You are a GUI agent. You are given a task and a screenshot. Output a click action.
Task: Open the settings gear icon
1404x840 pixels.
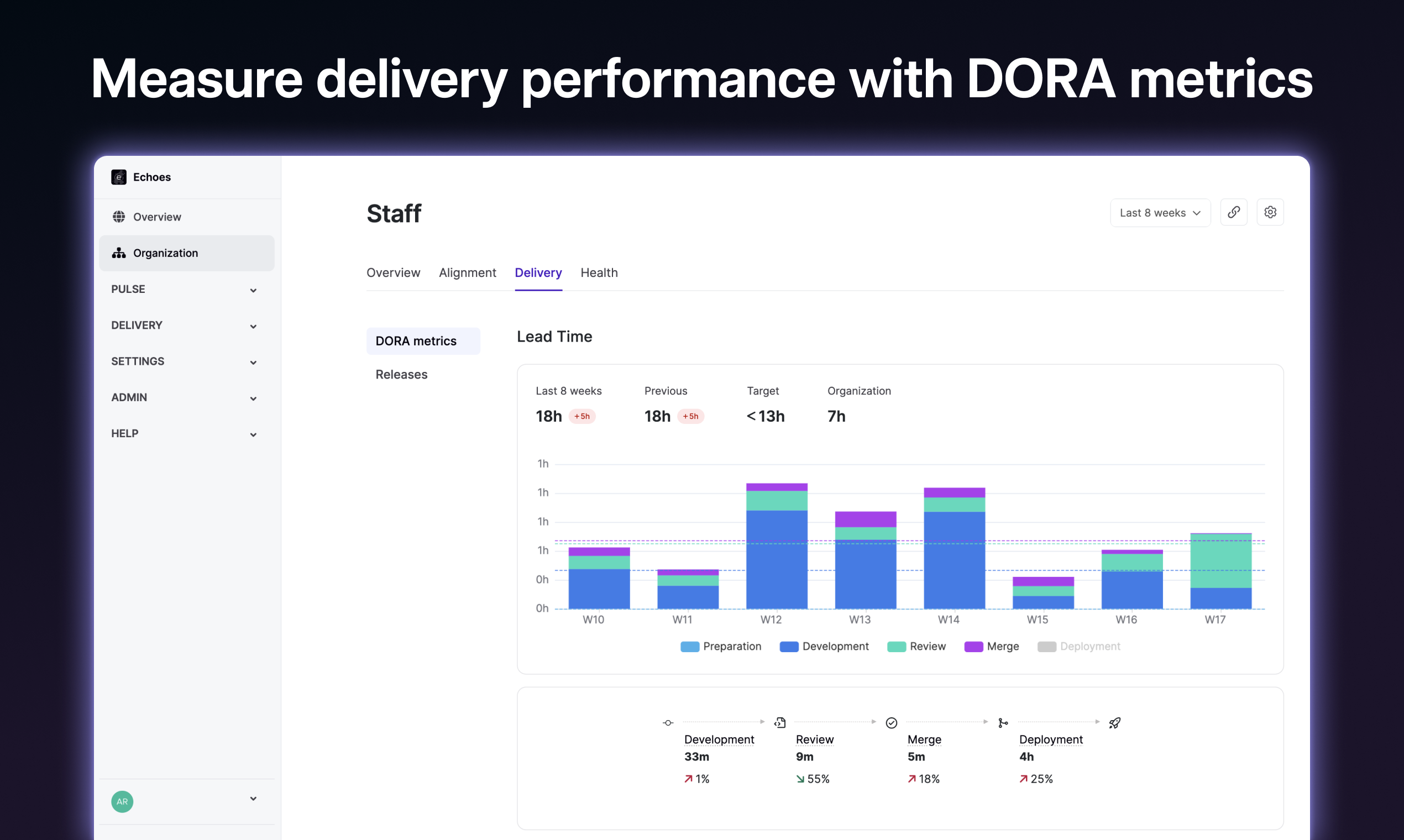(1270, 212)
